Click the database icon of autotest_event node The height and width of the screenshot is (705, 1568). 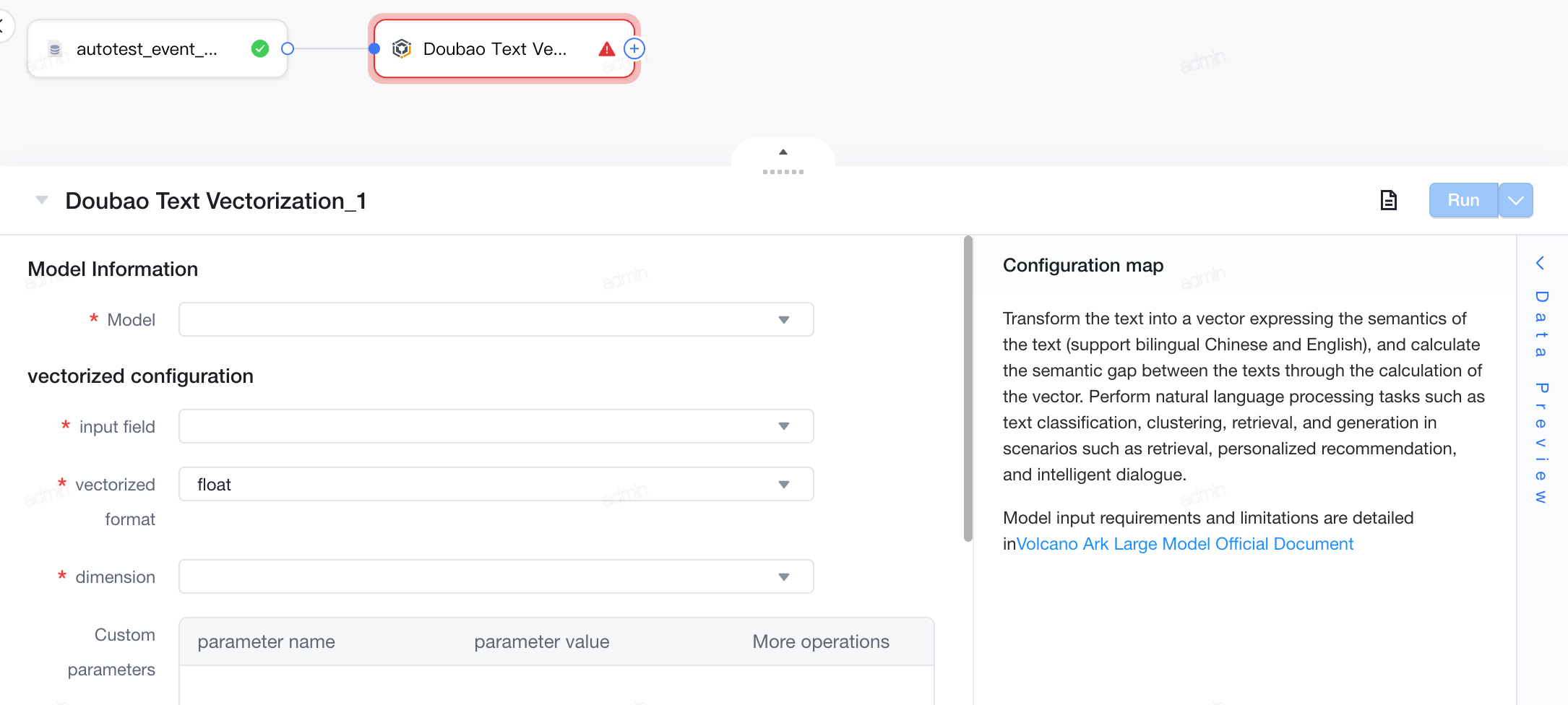coord(55,49)
